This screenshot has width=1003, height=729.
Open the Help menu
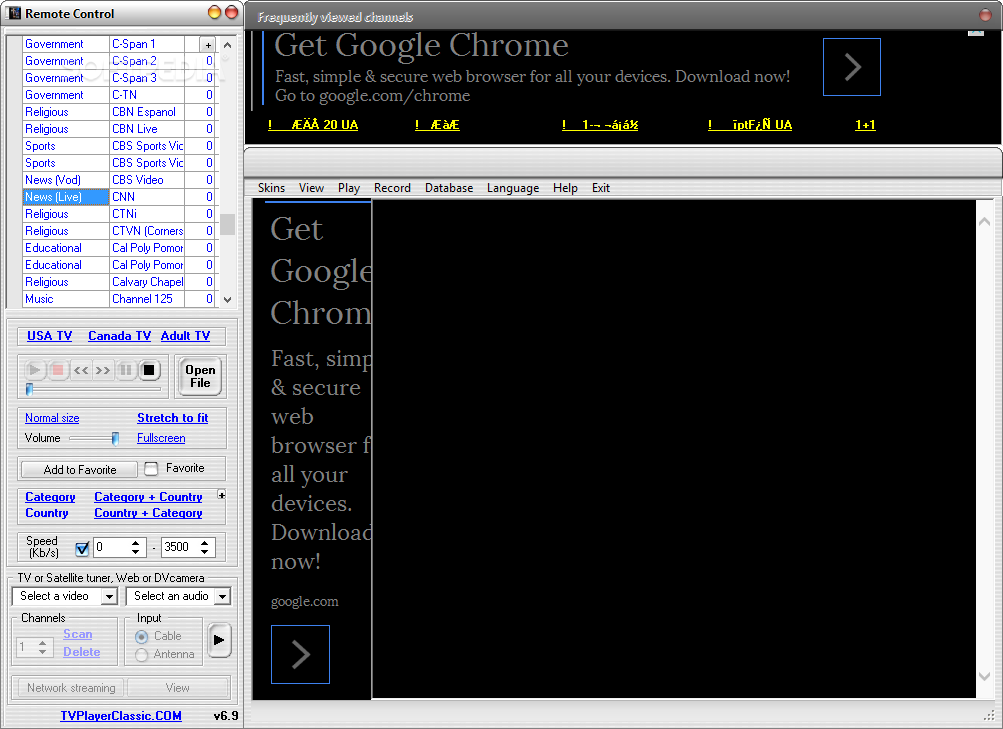[x=565, y=188]
